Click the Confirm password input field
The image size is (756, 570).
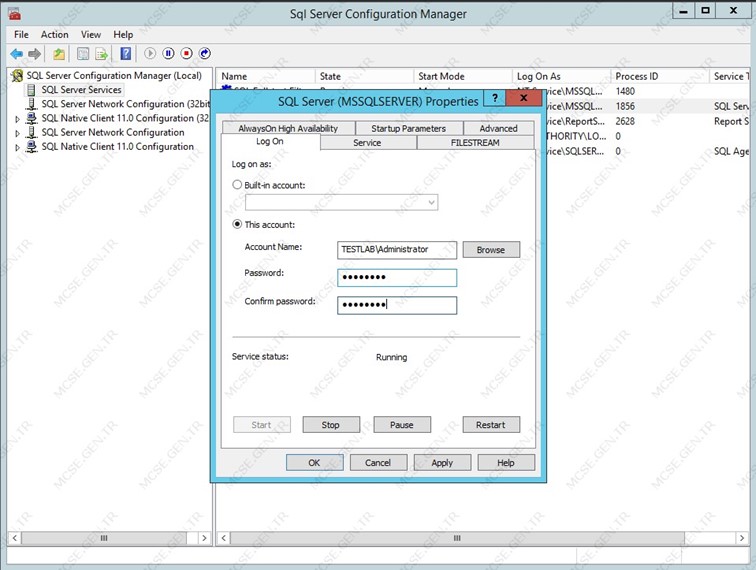pyautogui.click(x=397, y=305)
